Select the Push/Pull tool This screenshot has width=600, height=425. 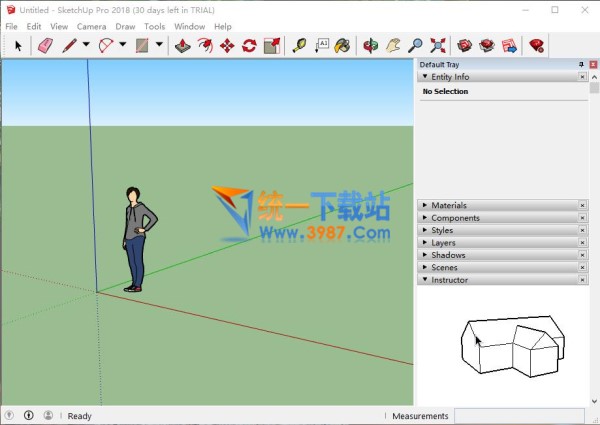[183, 46]
